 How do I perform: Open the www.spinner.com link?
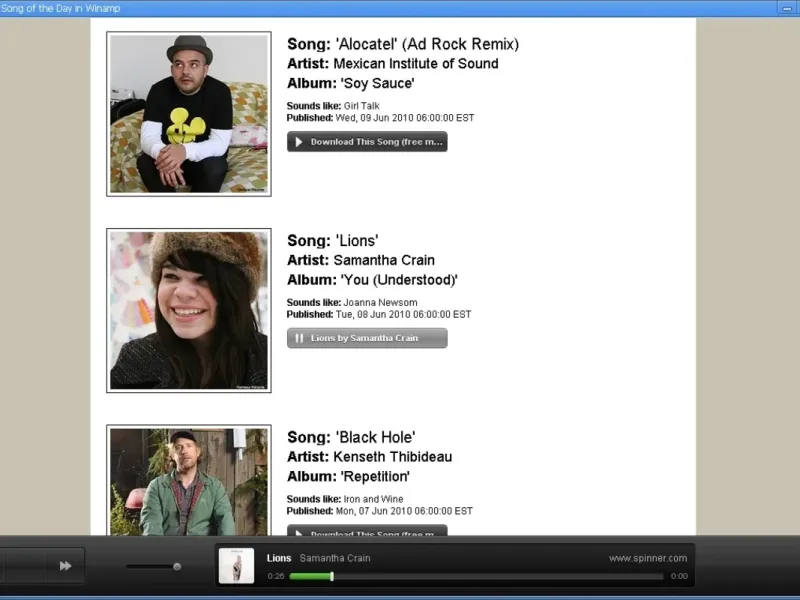tap(648, 558)
